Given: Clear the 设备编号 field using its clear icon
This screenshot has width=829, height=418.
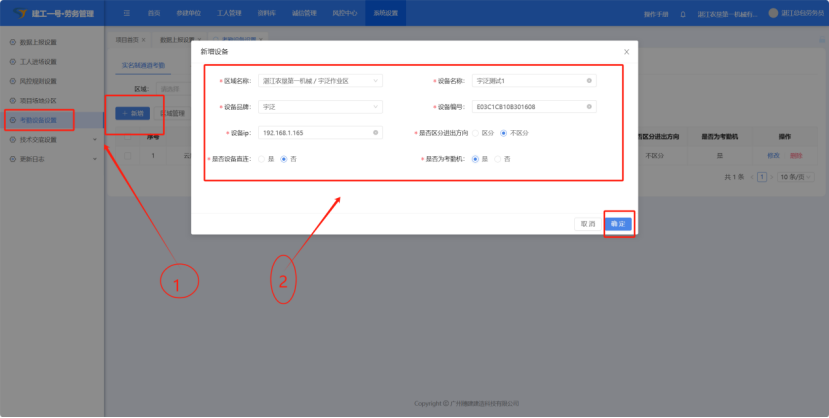Looking at the screenshot, I should coord(589,106).
